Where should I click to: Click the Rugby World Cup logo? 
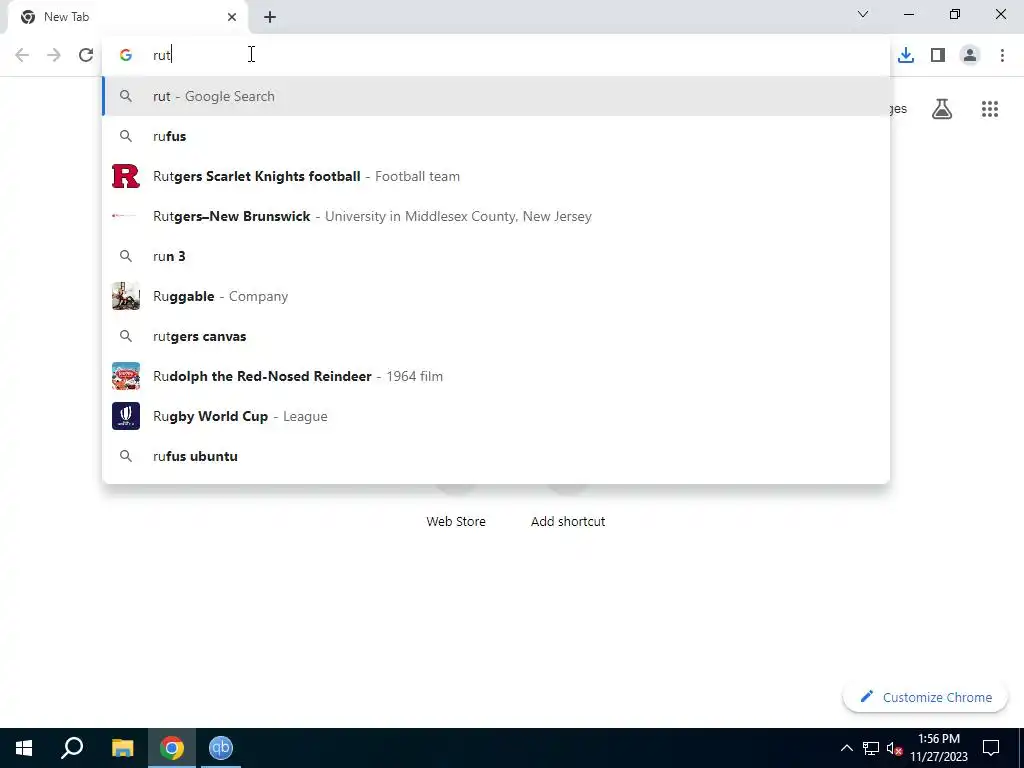click(x=125, y=416)
